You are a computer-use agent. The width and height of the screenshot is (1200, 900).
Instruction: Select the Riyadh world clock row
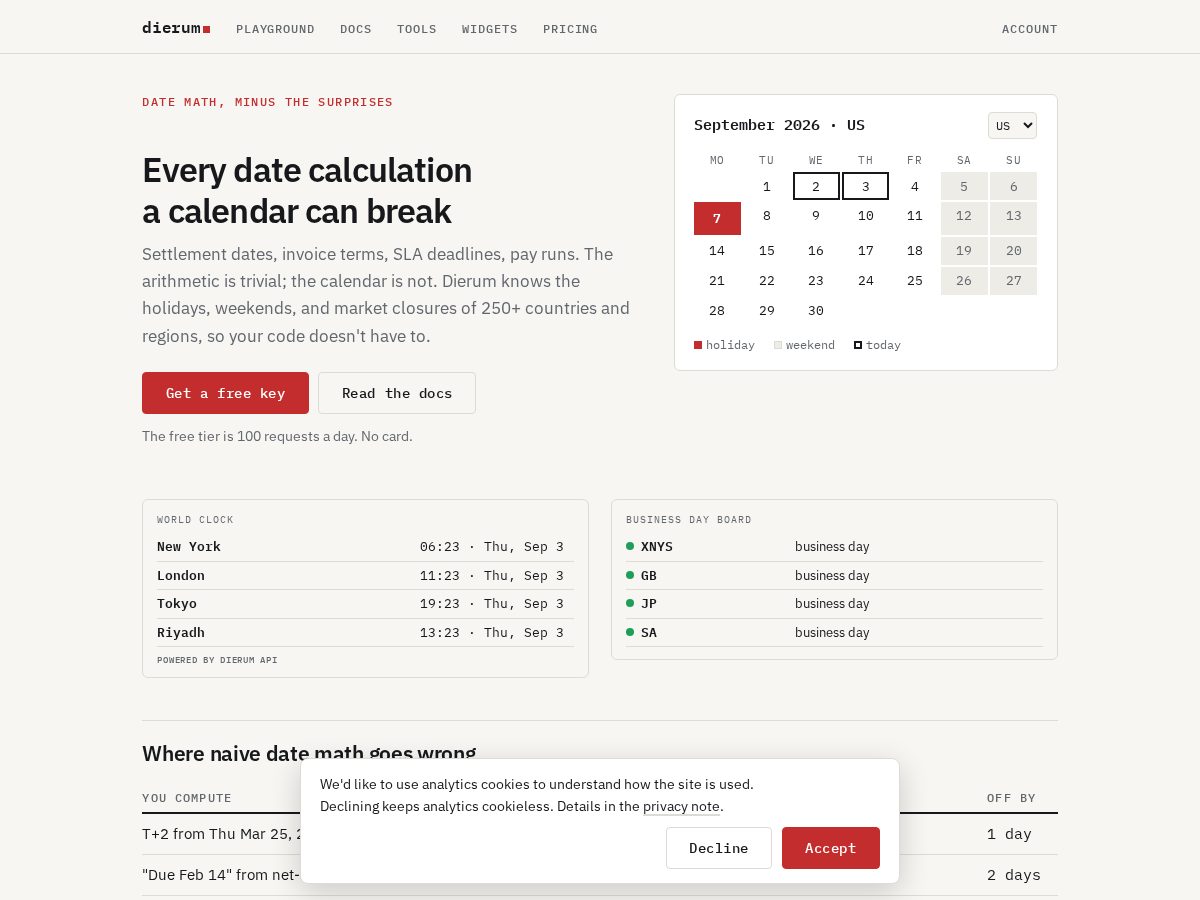pyautogui.click(x=365, y=633)
